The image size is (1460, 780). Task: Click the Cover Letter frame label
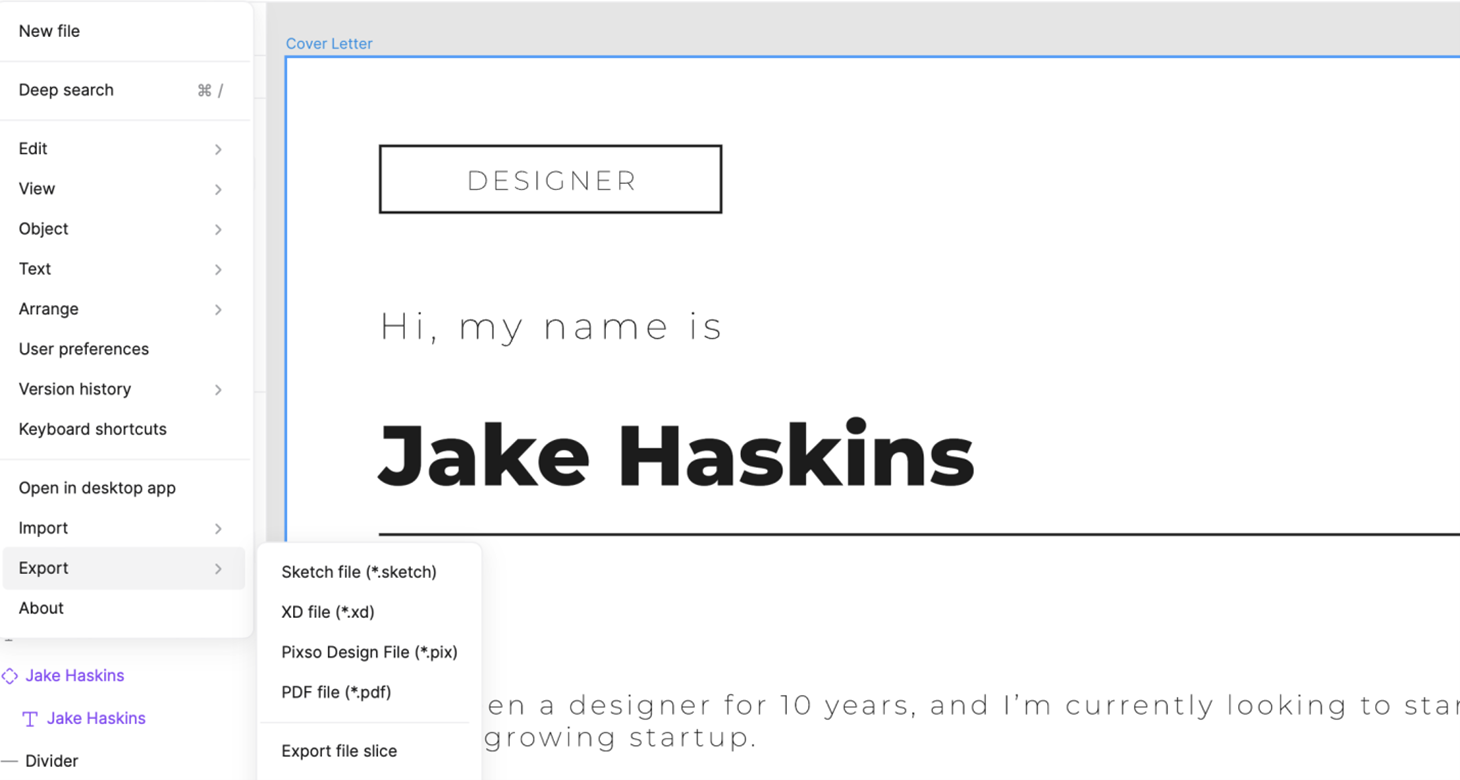pyautogui.click(x=329, y=44)
